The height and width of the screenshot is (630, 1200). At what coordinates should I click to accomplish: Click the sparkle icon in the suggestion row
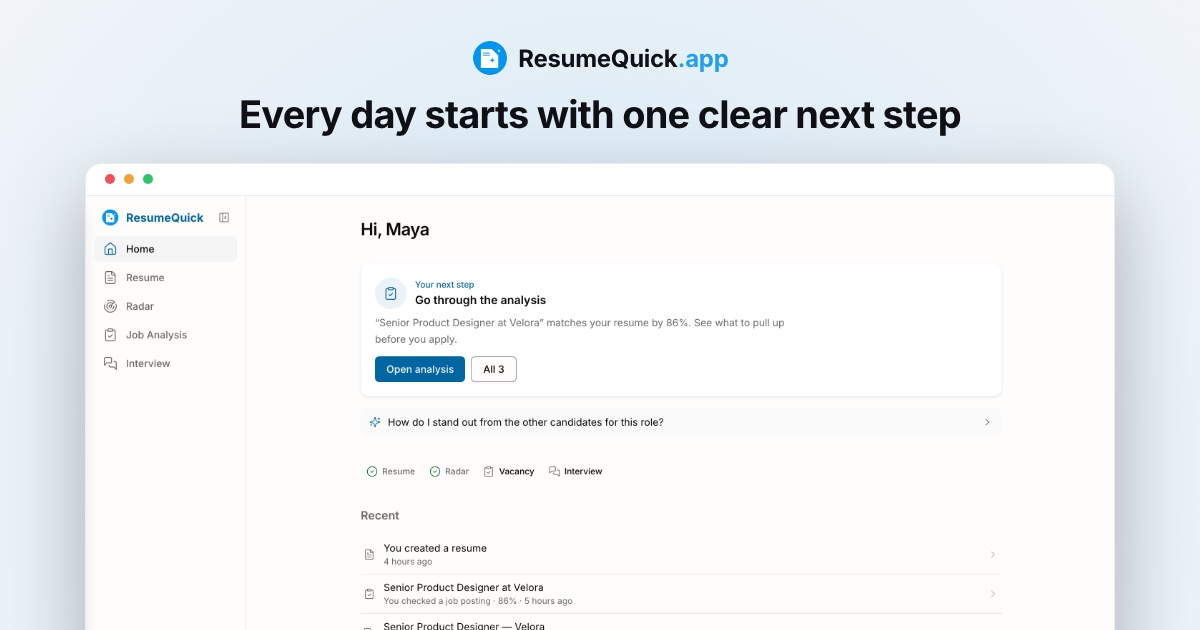[x=375, y=422]
